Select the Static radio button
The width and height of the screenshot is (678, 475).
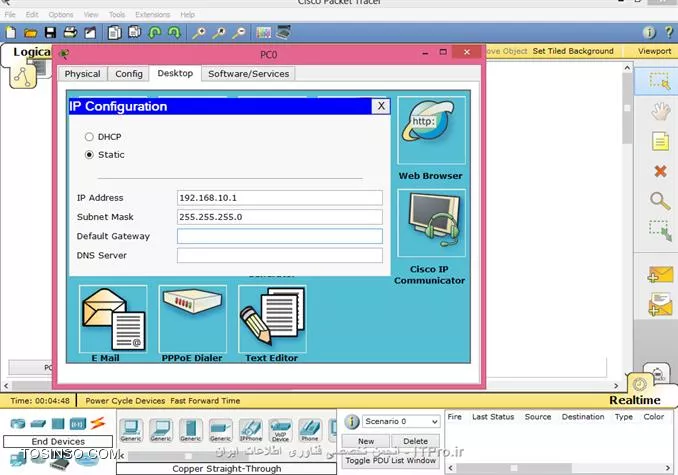click(89, 155)
